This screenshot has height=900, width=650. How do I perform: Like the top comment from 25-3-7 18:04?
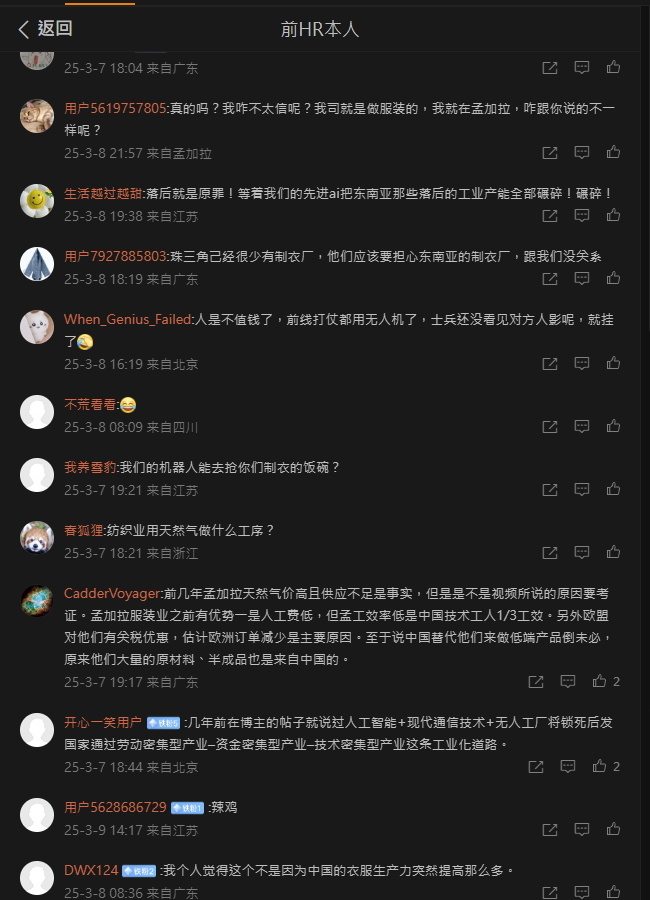tap(613, 68)
